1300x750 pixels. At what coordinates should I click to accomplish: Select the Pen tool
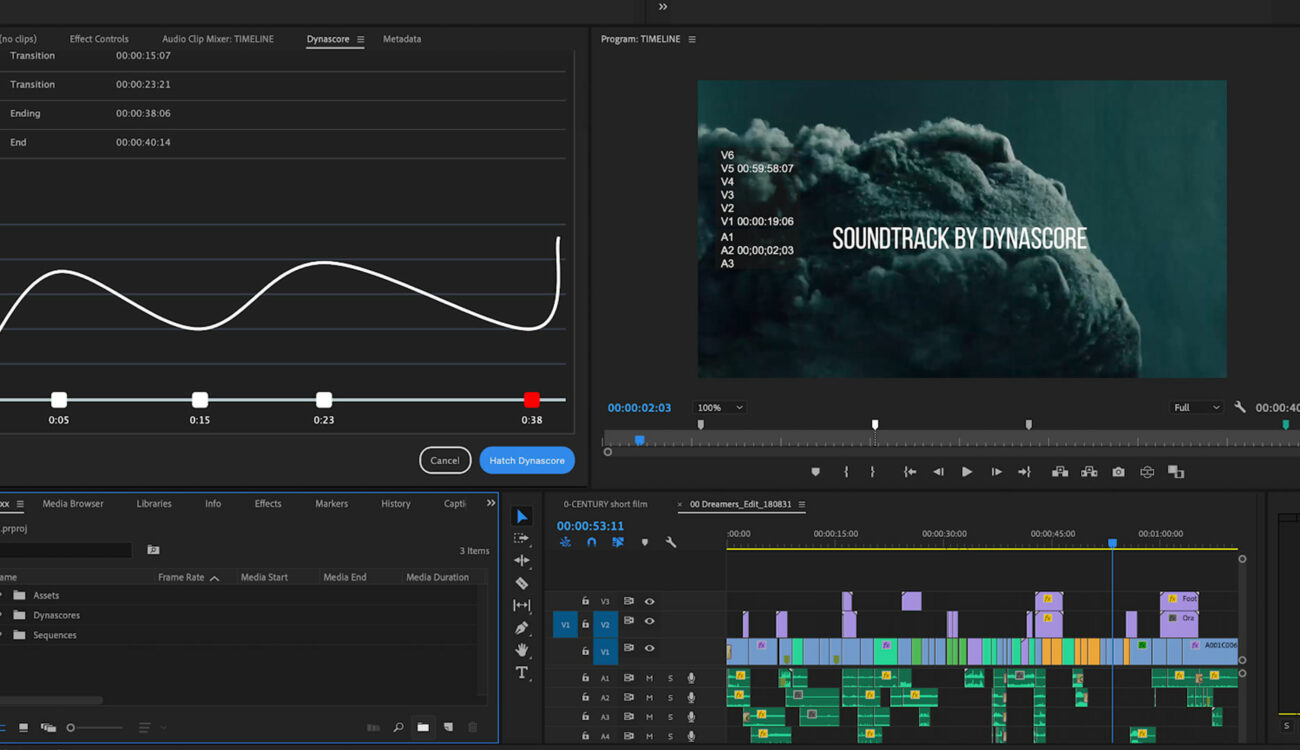point(522,628)
